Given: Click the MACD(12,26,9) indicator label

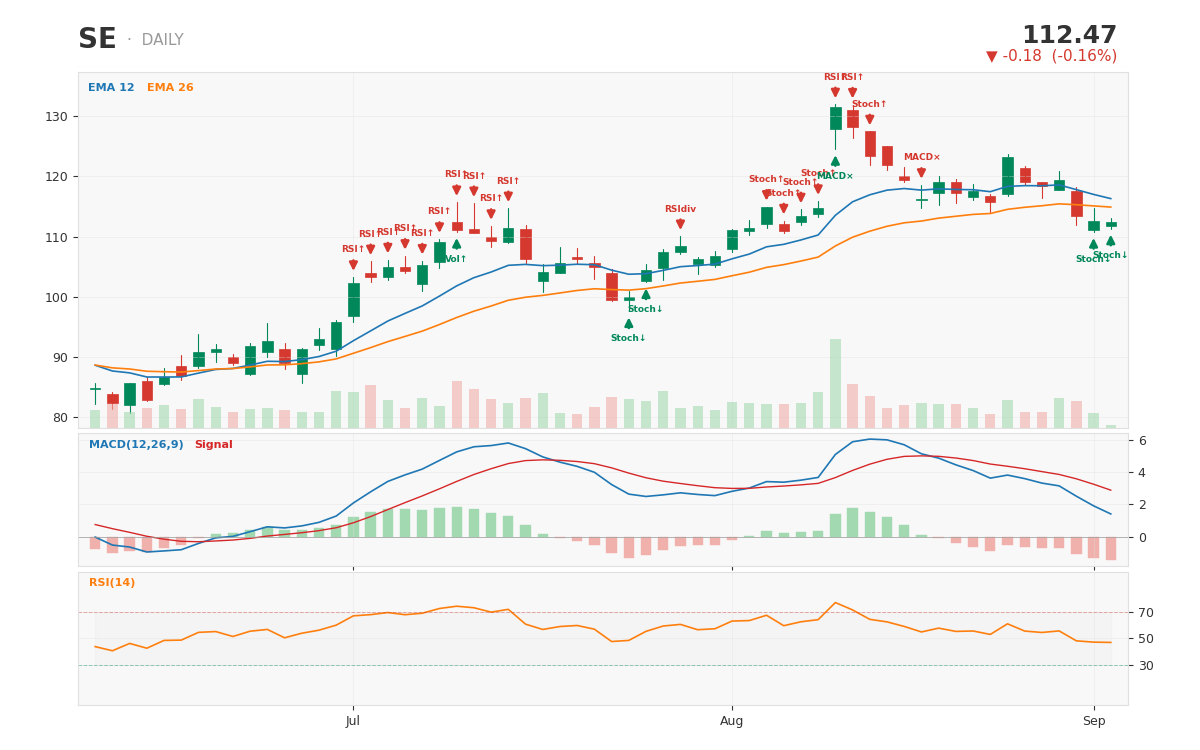Looking at the screenshot, I should (x=136, y=445).
